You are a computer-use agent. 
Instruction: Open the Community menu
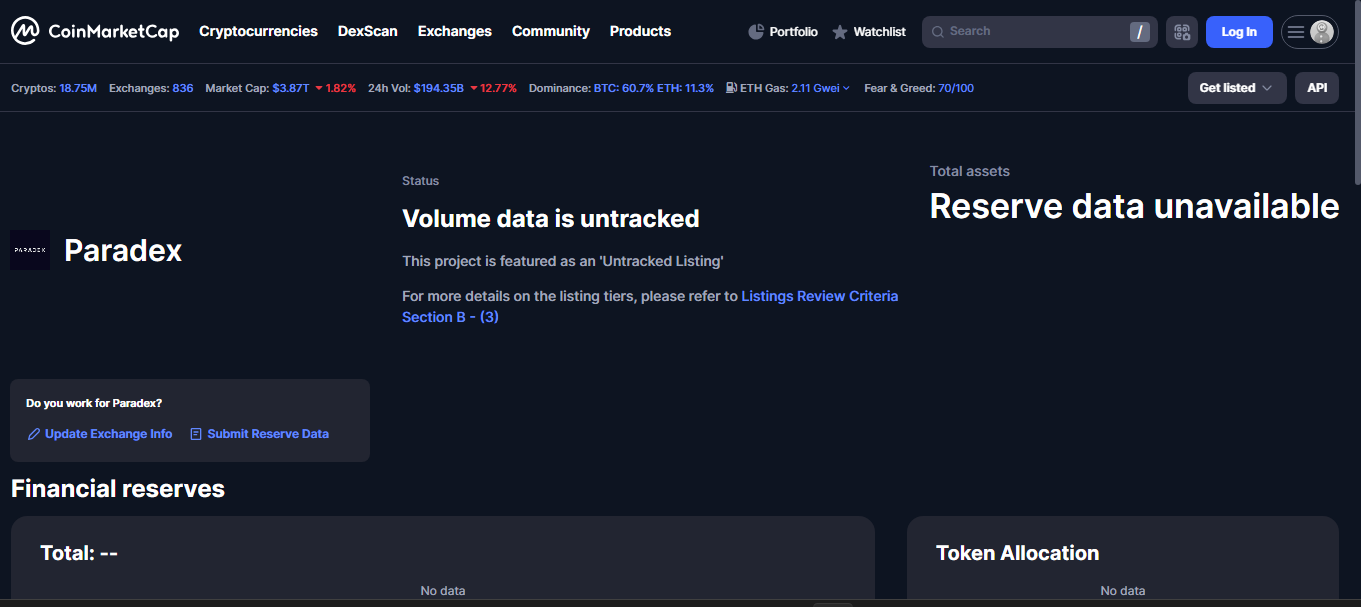click(551, 31)
